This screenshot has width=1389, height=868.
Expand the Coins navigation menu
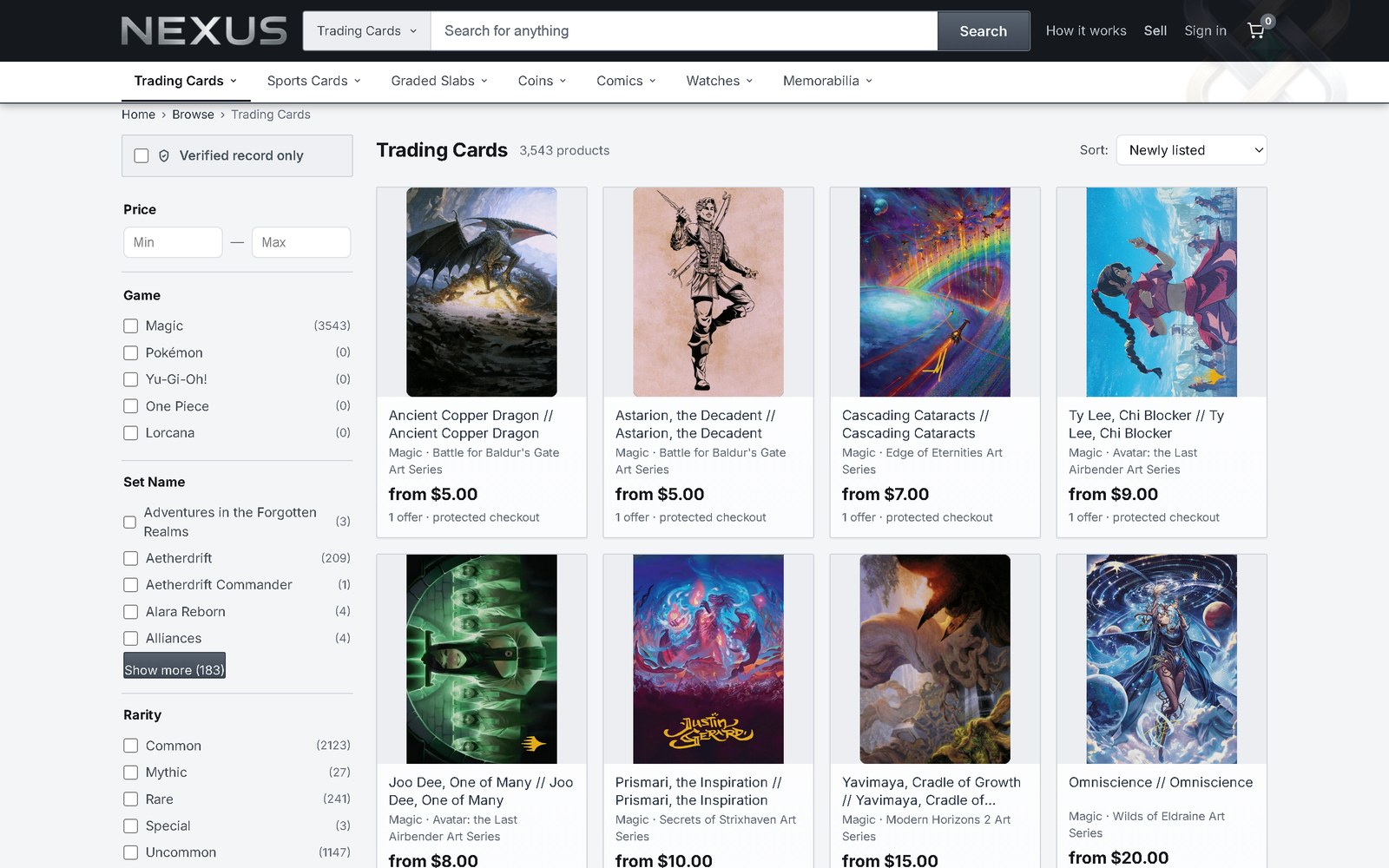pyautogui.click(x=542, y=81)
